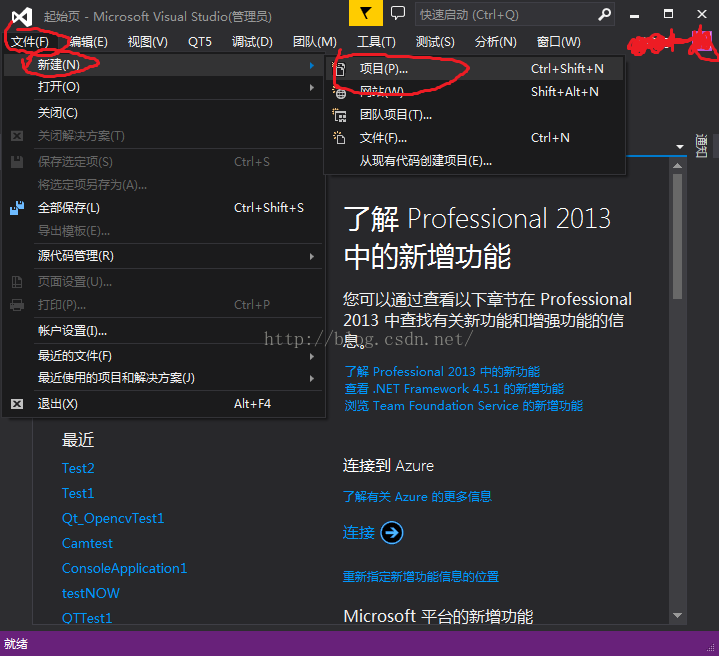Open the 编辑(E) menu

click(89, 42)
